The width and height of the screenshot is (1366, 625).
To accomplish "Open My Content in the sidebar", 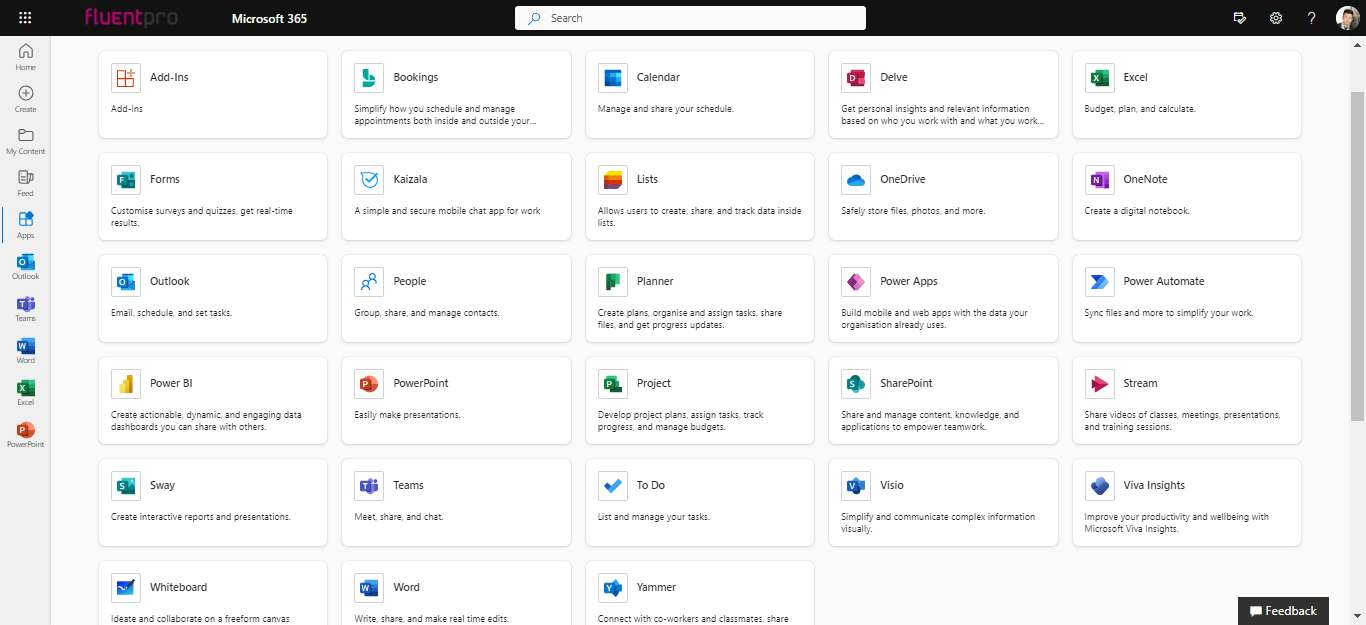I will coord(25,141).
